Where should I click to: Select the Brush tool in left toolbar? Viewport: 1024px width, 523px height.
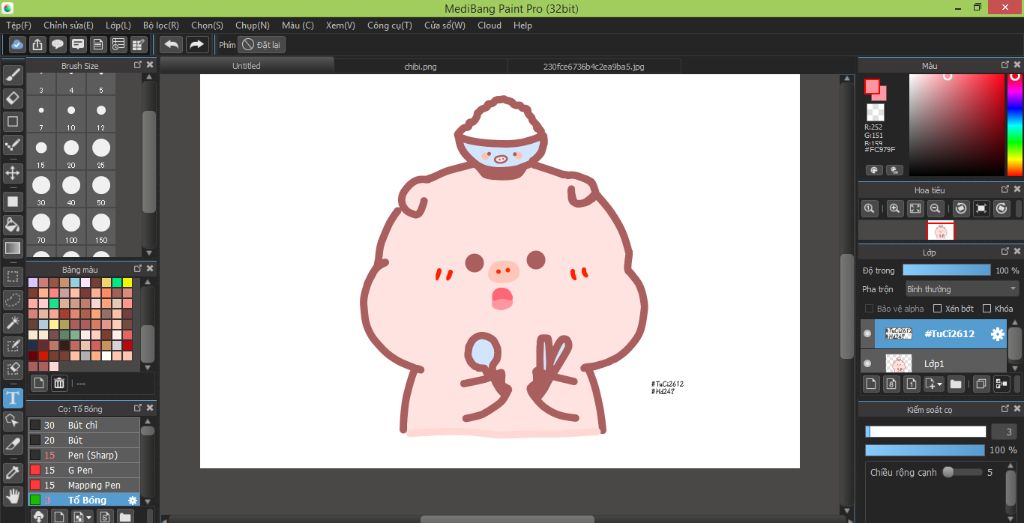point(12,76)
